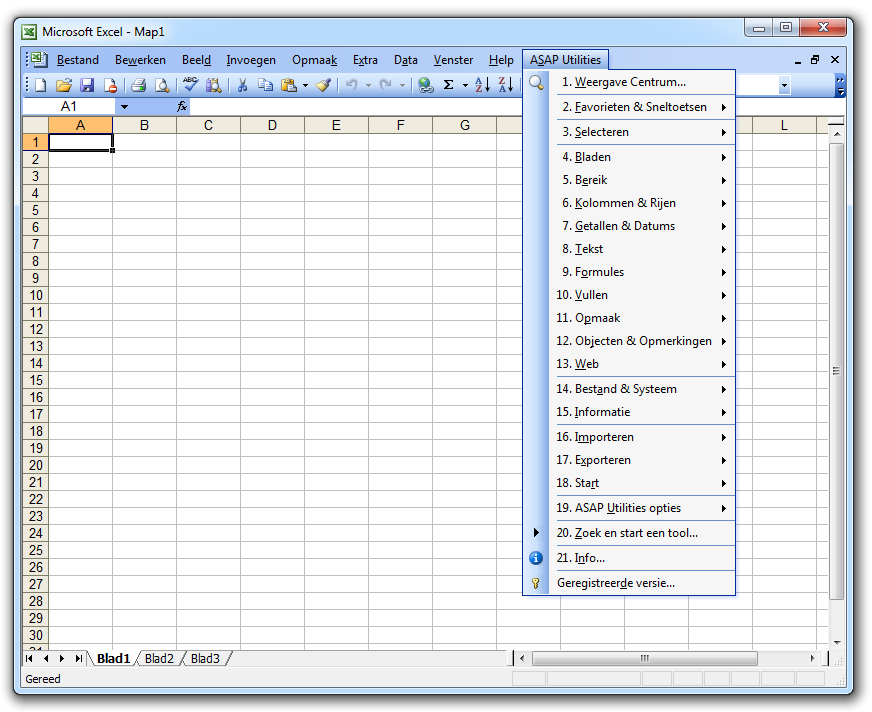Open the Venster menu

(453, 60)
